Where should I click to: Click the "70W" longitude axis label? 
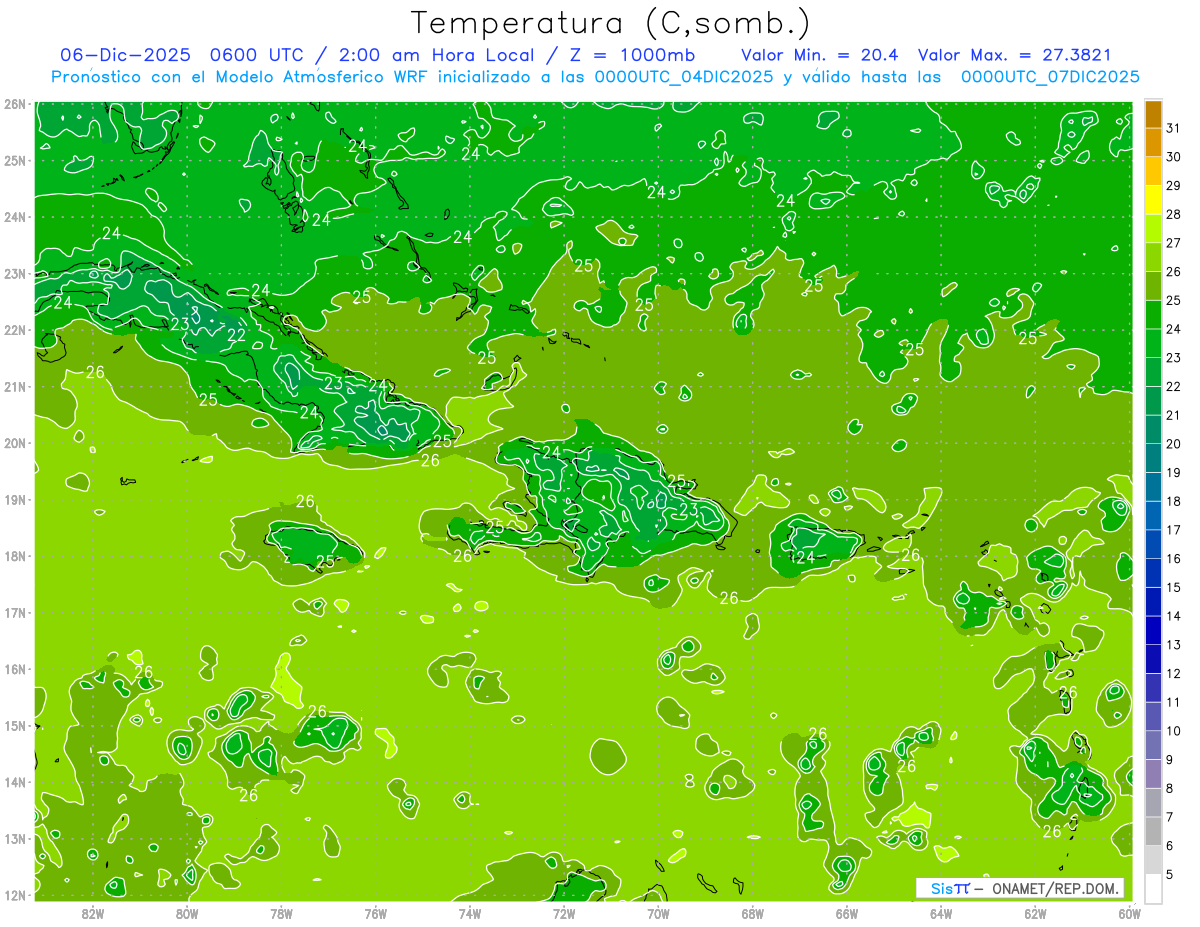[658, 913]
